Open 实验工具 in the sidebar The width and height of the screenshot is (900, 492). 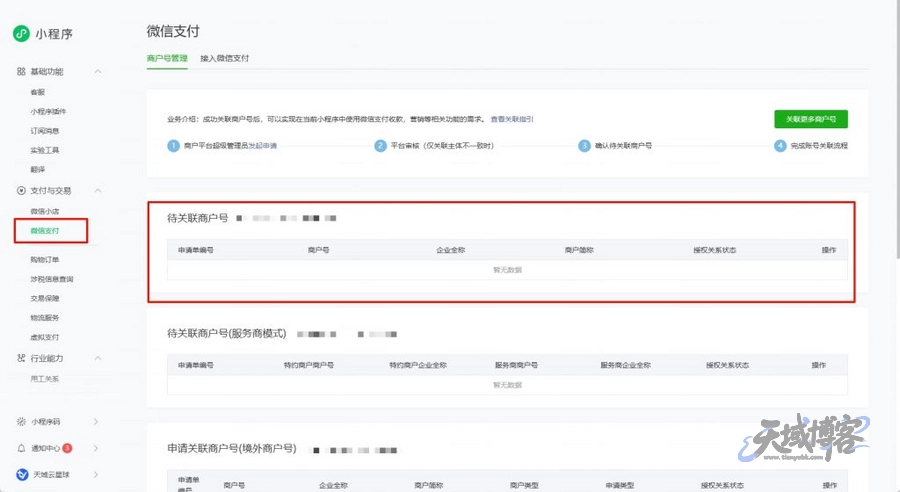point(45,150)
